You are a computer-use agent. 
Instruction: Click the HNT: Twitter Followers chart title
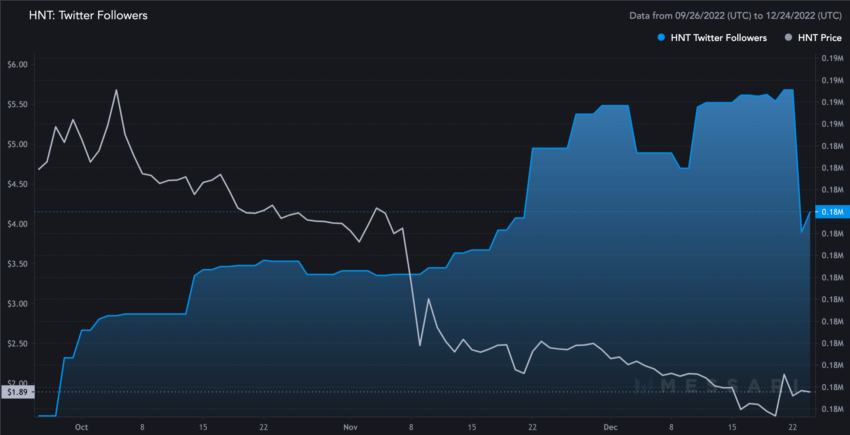pos(88,15)
